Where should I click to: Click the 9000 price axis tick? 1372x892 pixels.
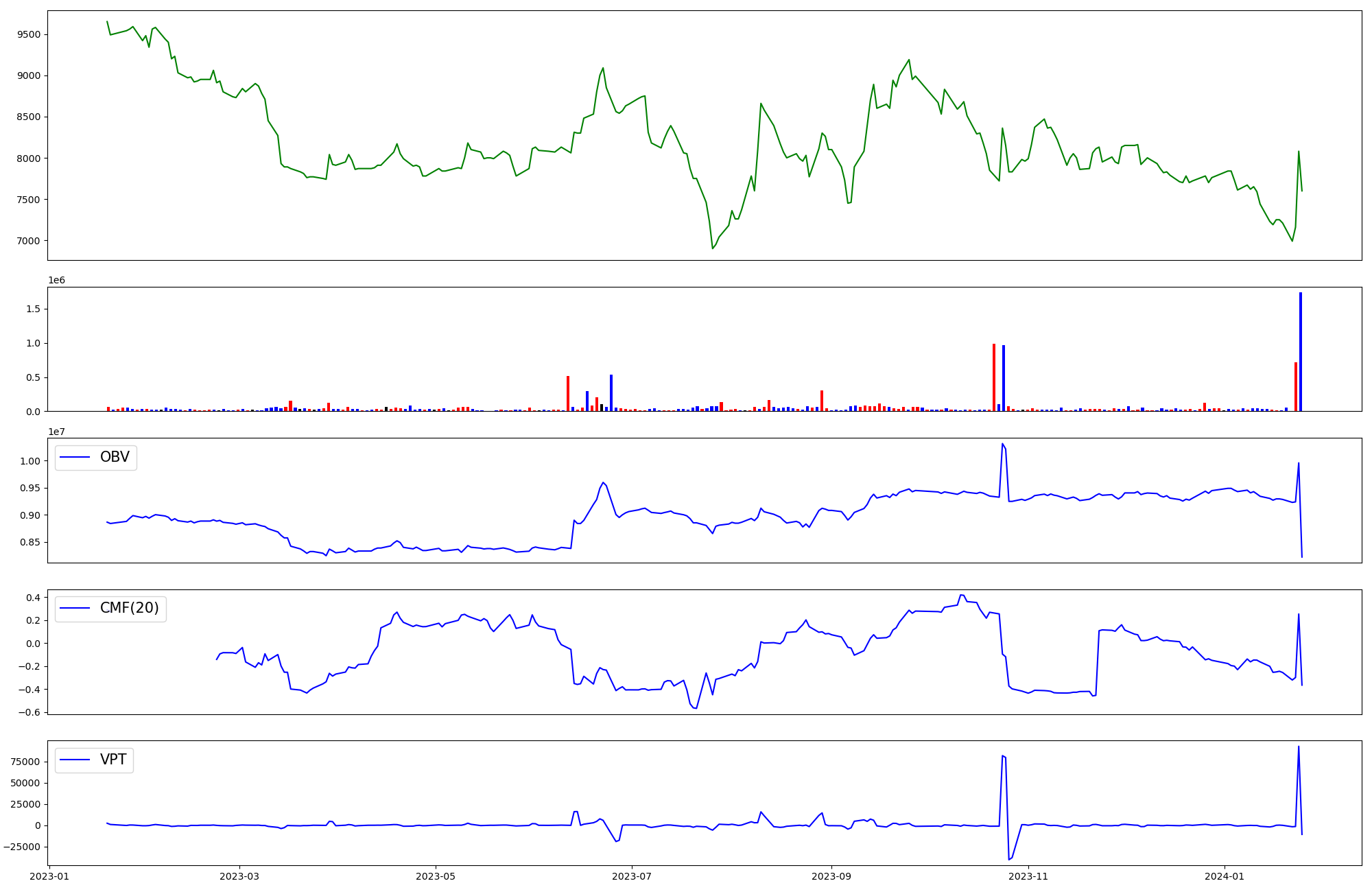29,75
